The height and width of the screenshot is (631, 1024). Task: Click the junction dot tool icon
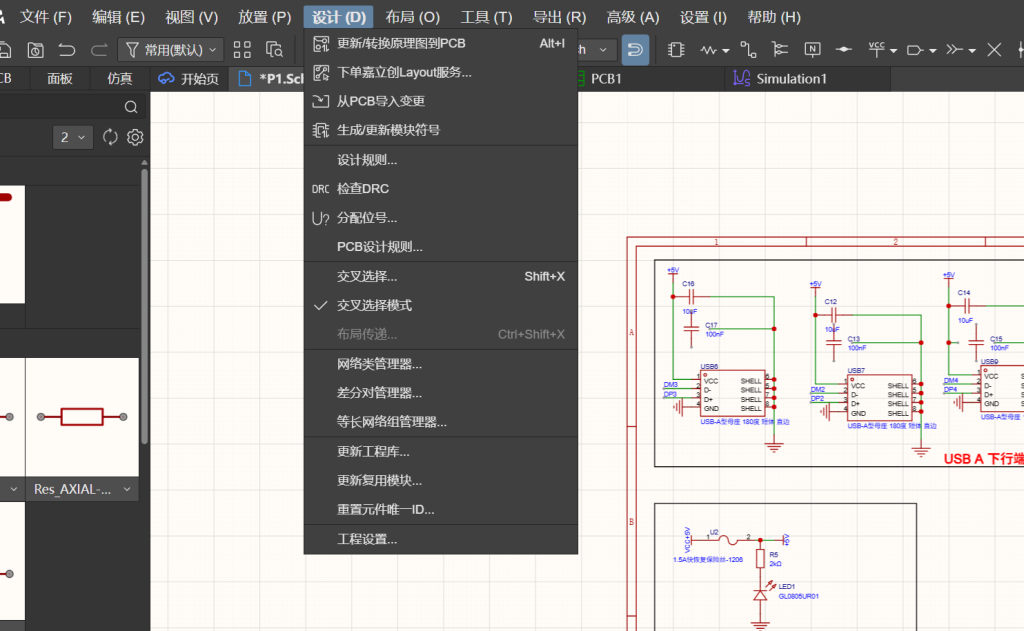(844, 50)
